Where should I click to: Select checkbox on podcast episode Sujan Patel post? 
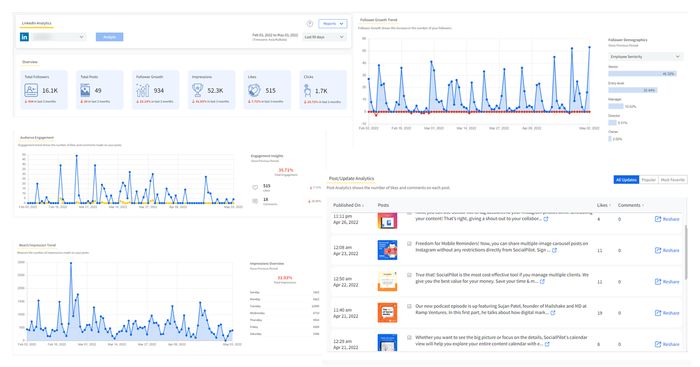409,306
